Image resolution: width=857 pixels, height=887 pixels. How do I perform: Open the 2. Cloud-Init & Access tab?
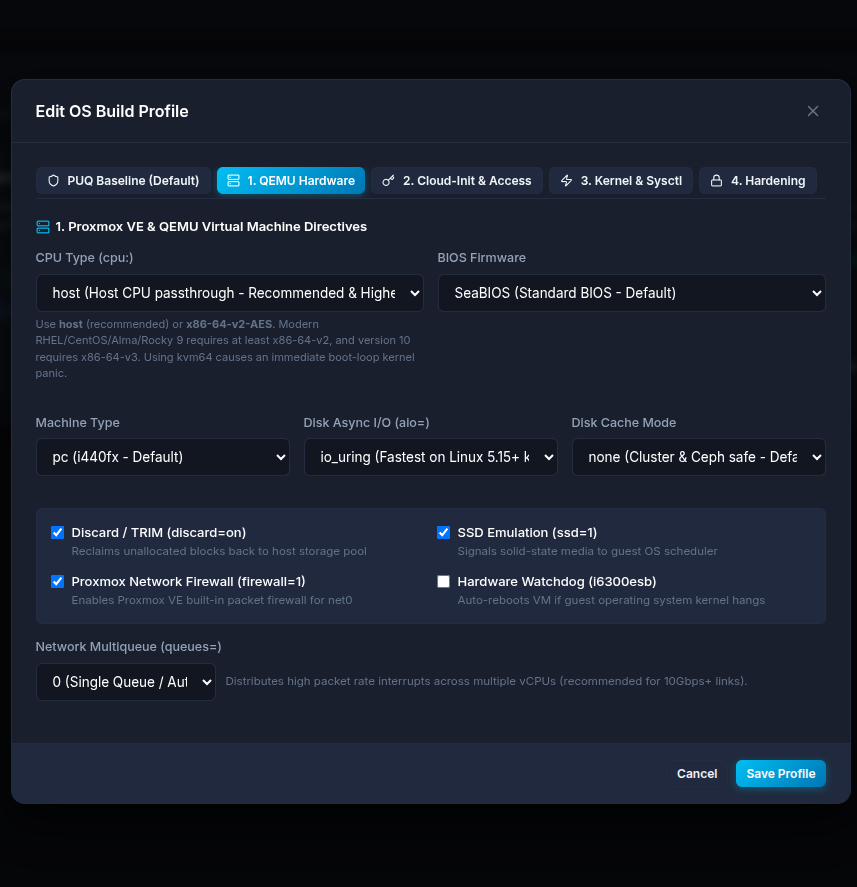[457, 180]
